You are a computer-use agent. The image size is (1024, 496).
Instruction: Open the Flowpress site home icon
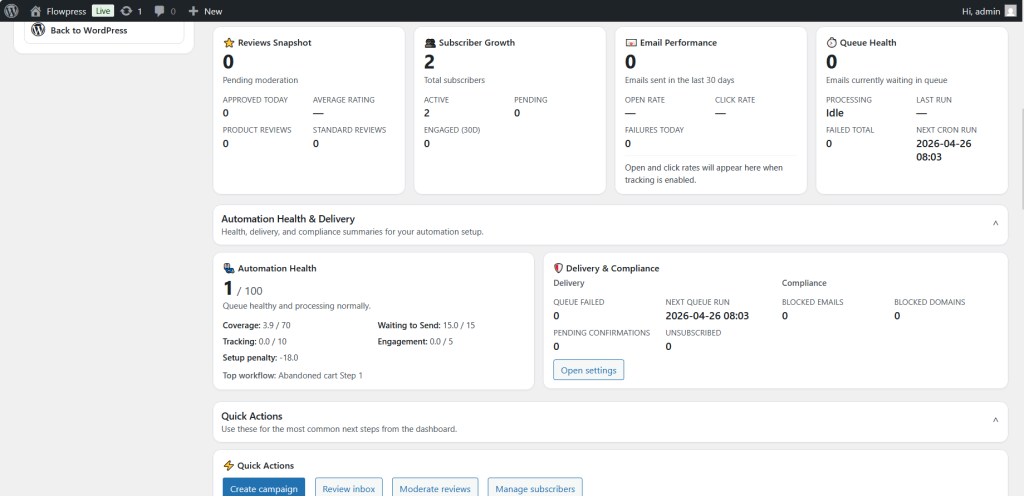(35, 11)
